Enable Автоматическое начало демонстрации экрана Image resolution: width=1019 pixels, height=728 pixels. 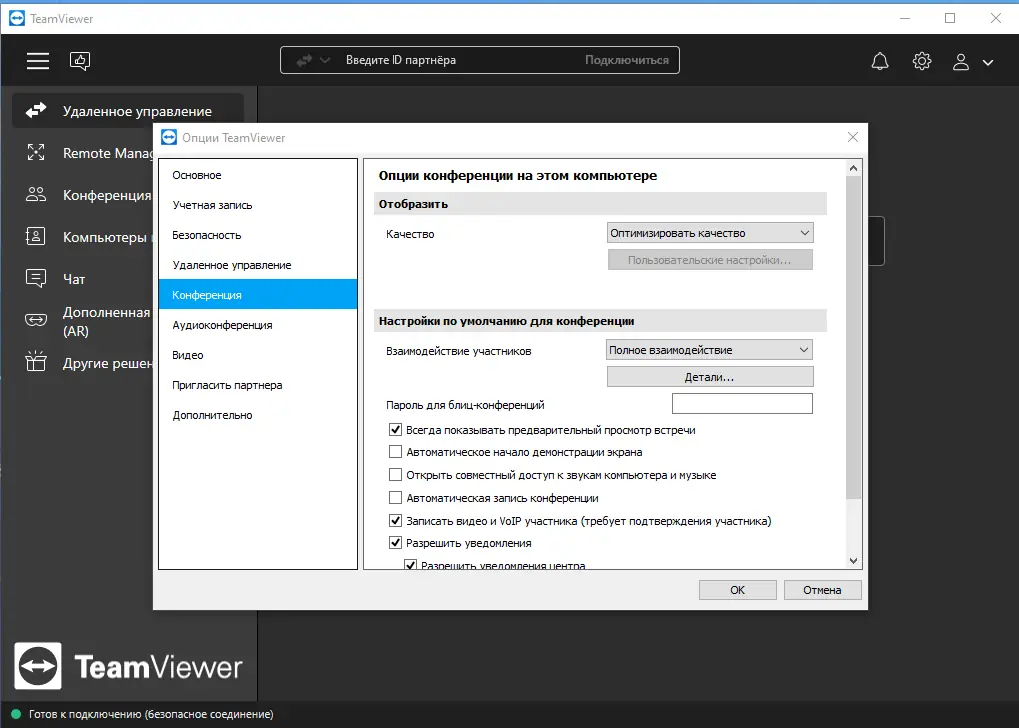395,452
